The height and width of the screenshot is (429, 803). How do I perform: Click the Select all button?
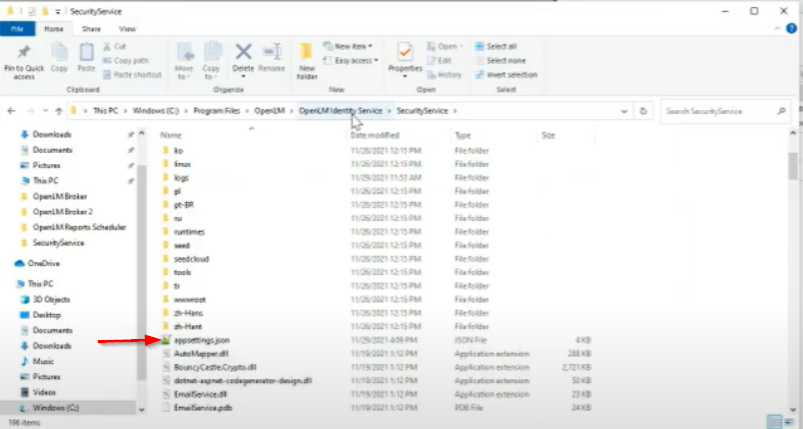coord(500,46)
